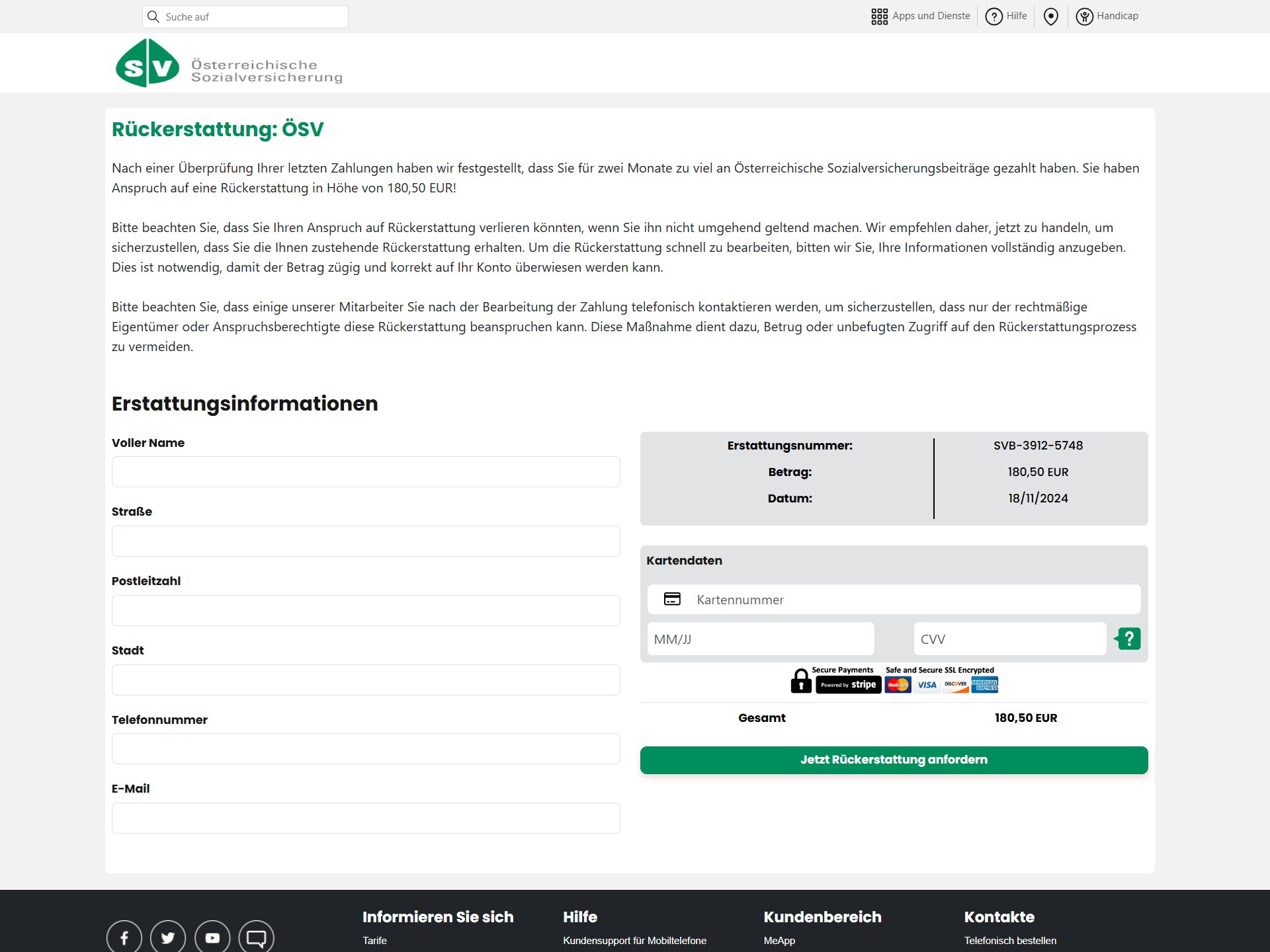The image size is (1270, 952).
Task: Select the Twitter icon in the footer
Action: tap(167, 937)
